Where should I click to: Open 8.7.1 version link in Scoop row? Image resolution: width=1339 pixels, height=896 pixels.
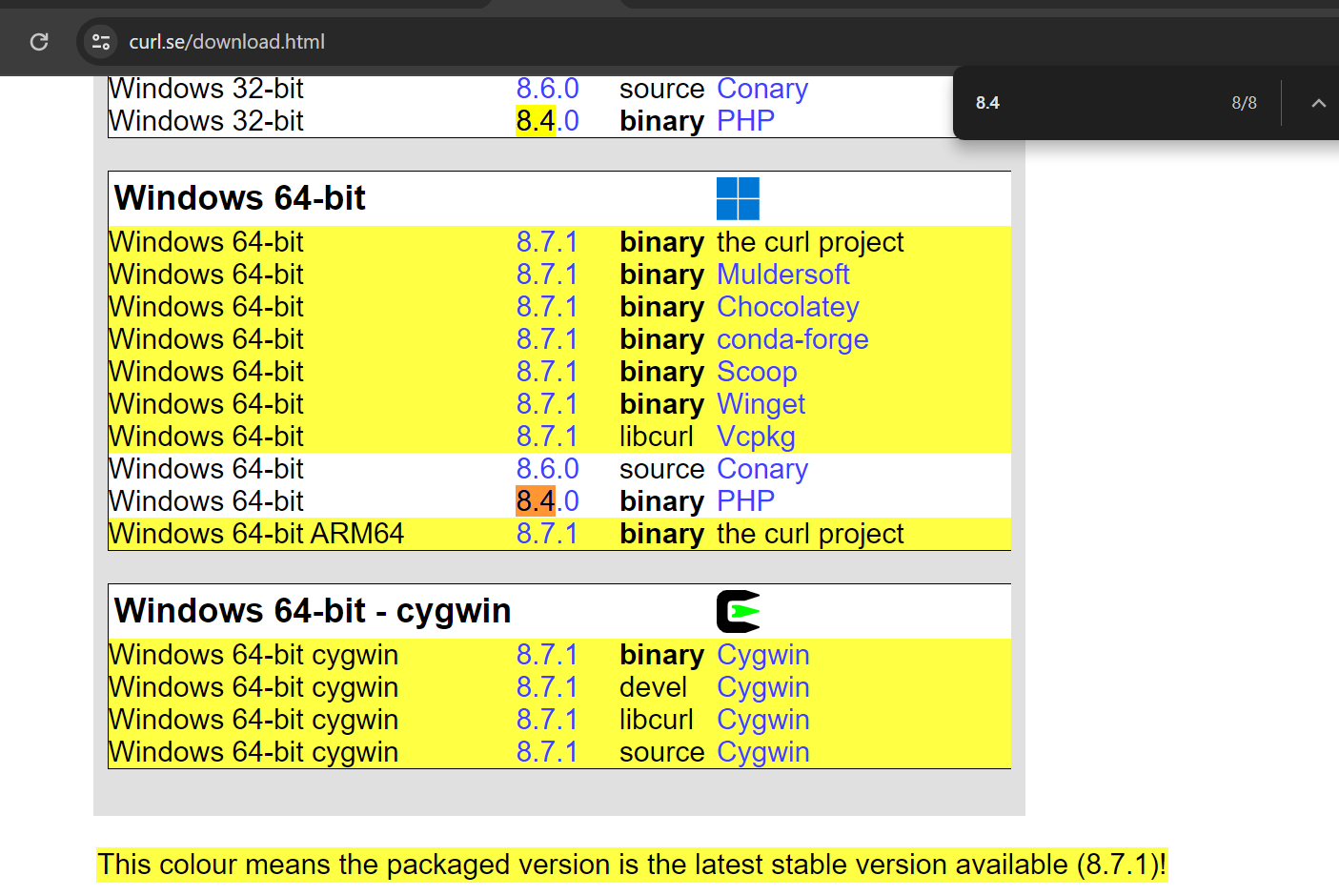[x=547, y=372]
